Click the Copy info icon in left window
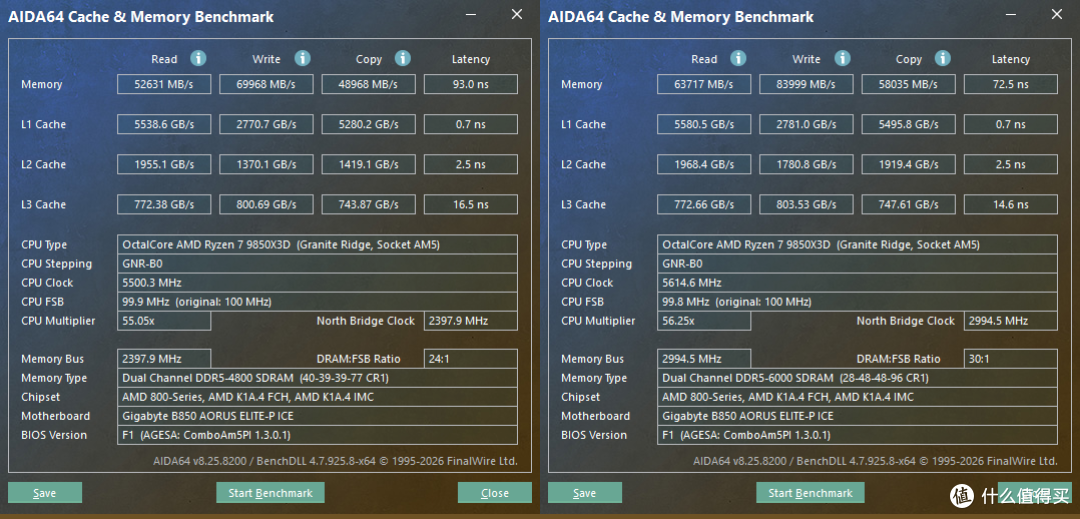This screenshot has width=1080, height=519. 403,59
